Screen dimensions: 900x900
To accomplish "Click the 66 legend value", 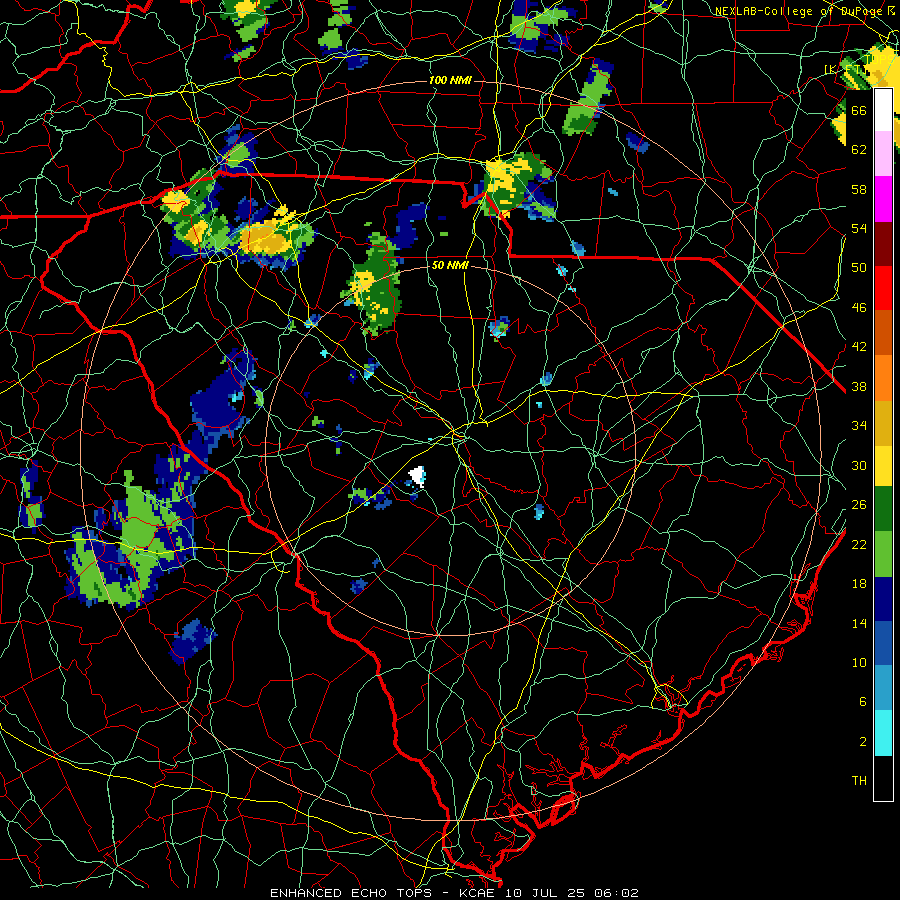I will click(859, 110).
